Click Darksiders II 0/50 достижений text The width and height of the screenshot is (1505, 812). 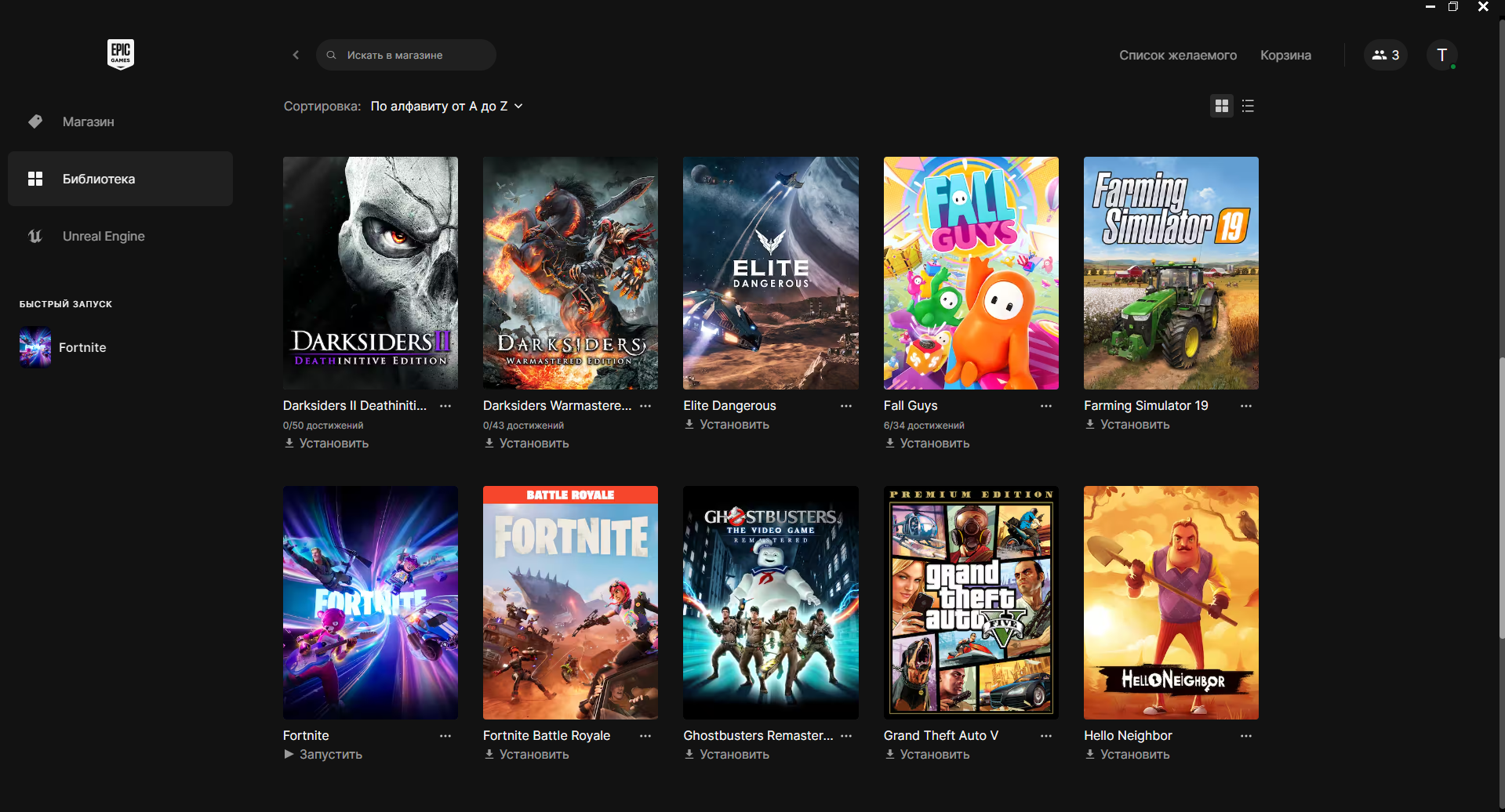tap(323, 426)
